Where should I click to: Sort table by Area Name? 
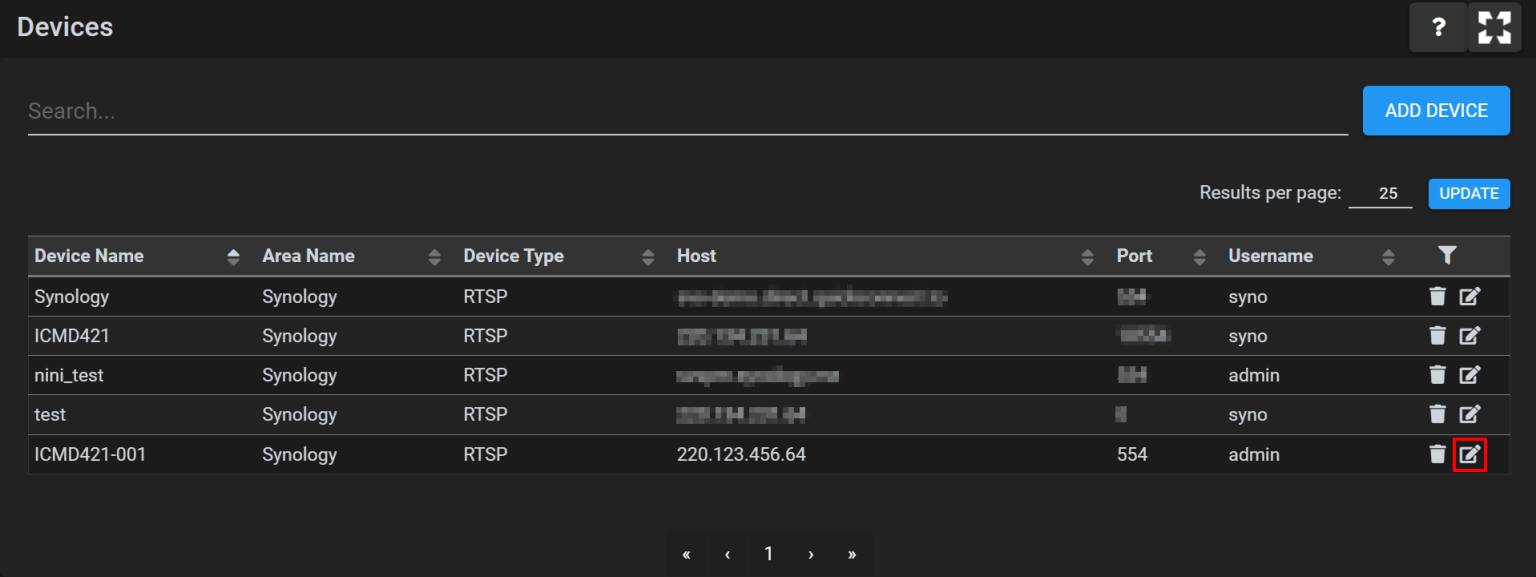tap(434, 257)
